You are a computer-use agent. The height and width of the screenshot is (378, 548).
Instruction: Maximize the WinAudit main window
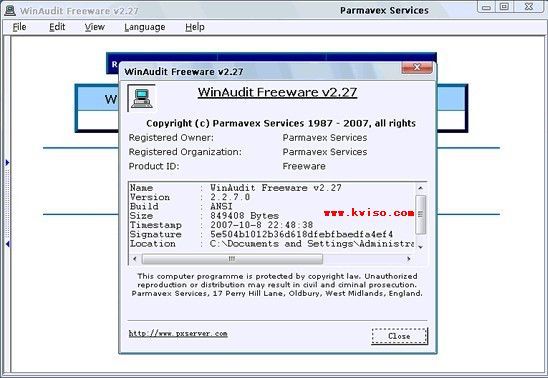(504, 7)
